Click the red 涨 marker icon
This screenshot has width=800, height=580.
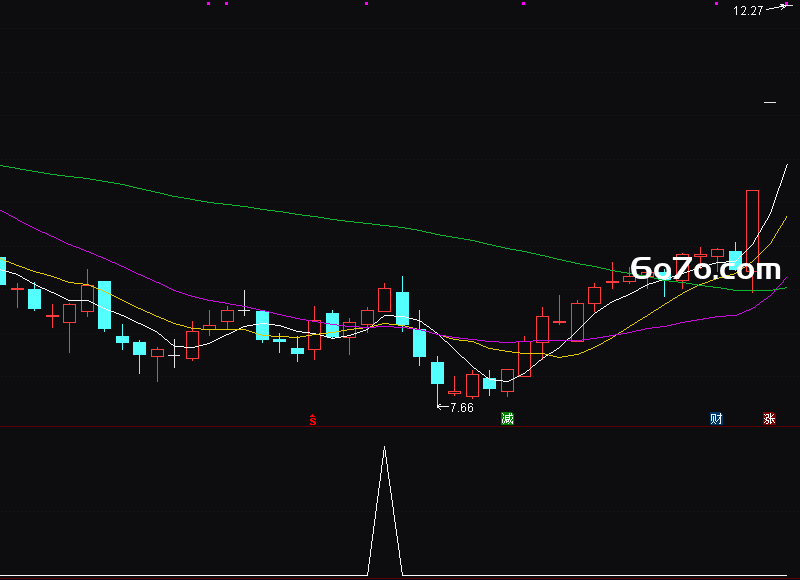tap(769, 419)
